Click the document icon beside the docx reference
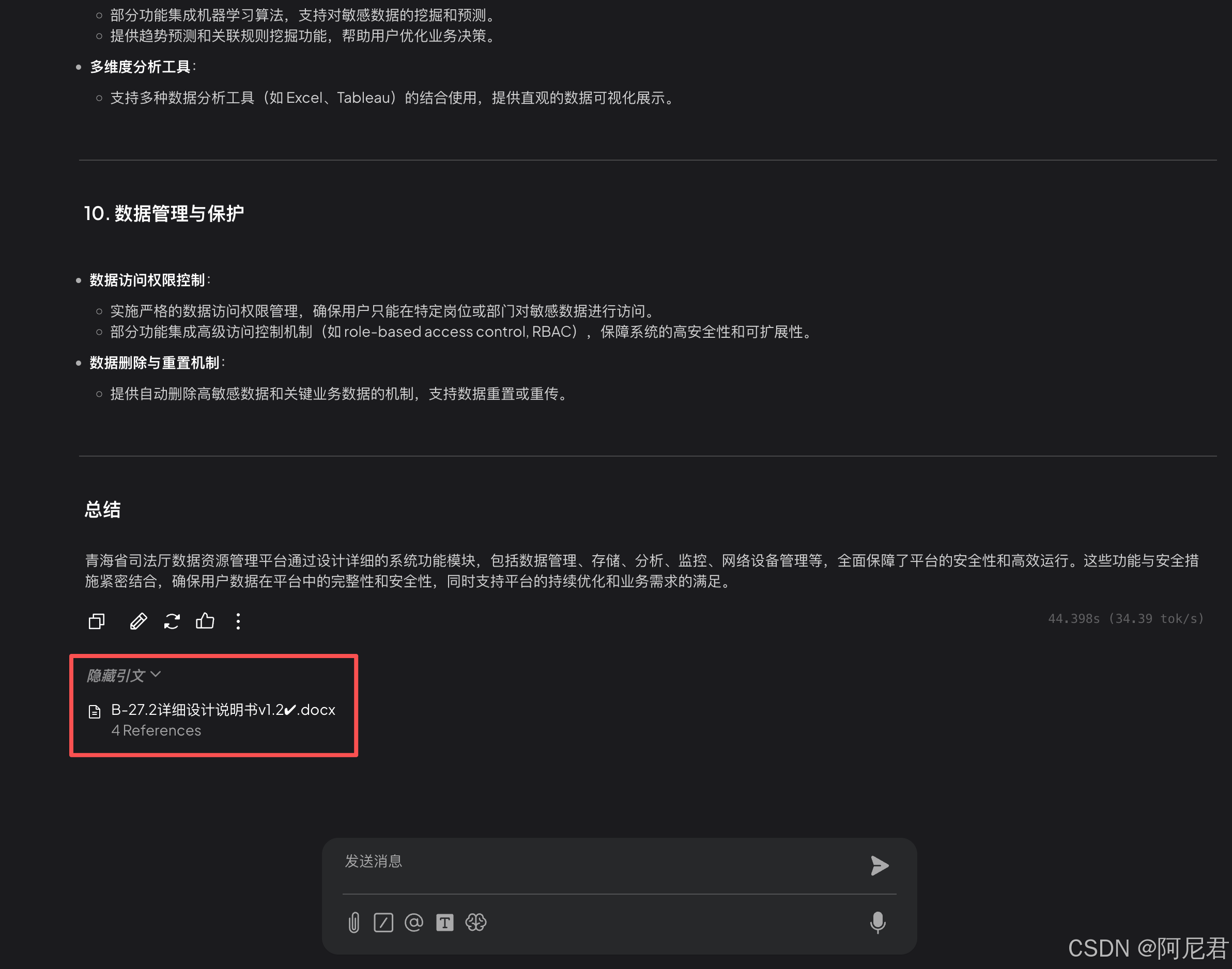The image size is (1232, 969). 94,711
